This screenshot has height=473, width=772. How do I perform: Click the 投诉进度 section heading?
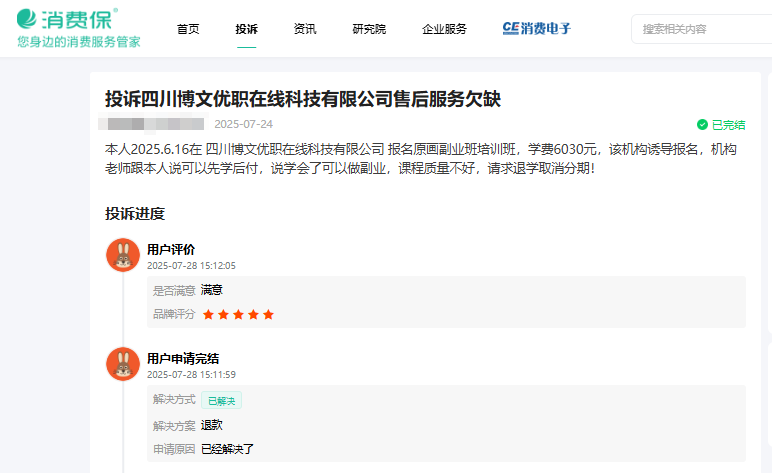[135, 214]
